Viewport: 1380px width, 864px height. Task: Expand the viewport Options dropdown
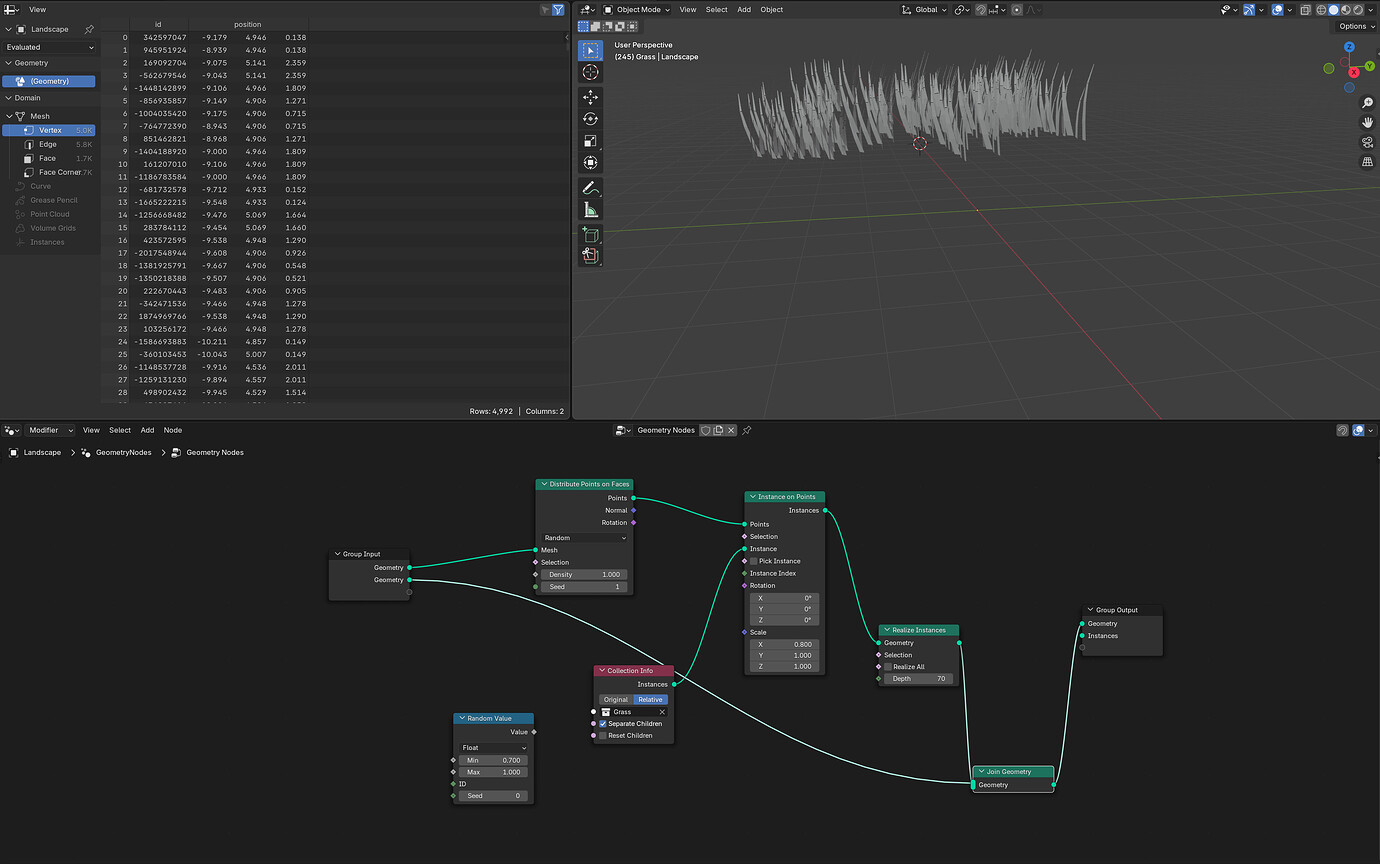point(1356,26)
